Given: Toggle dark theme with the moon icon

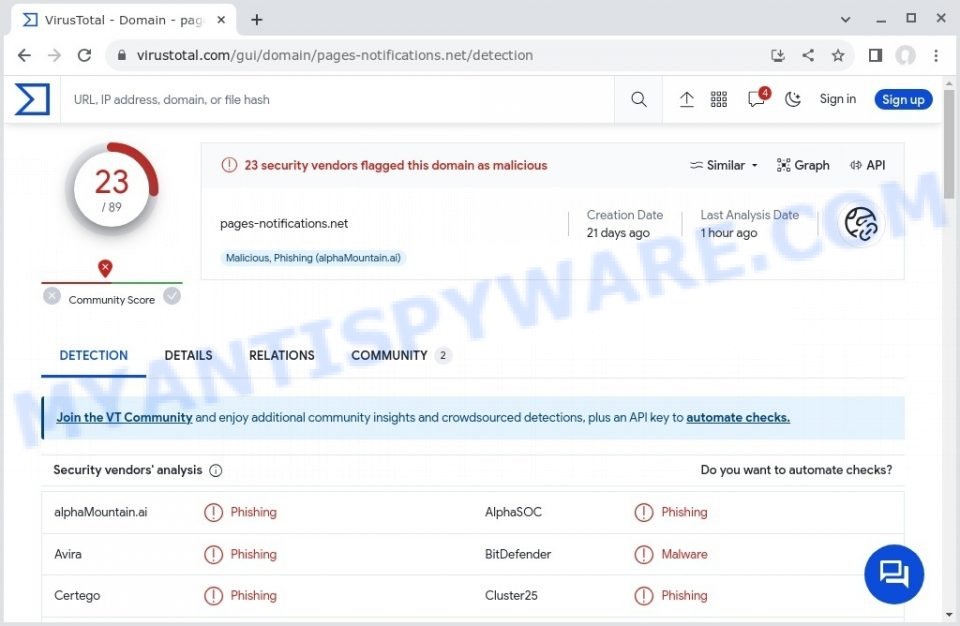Looking at the screenshot, I should click(x=792, y=99).
